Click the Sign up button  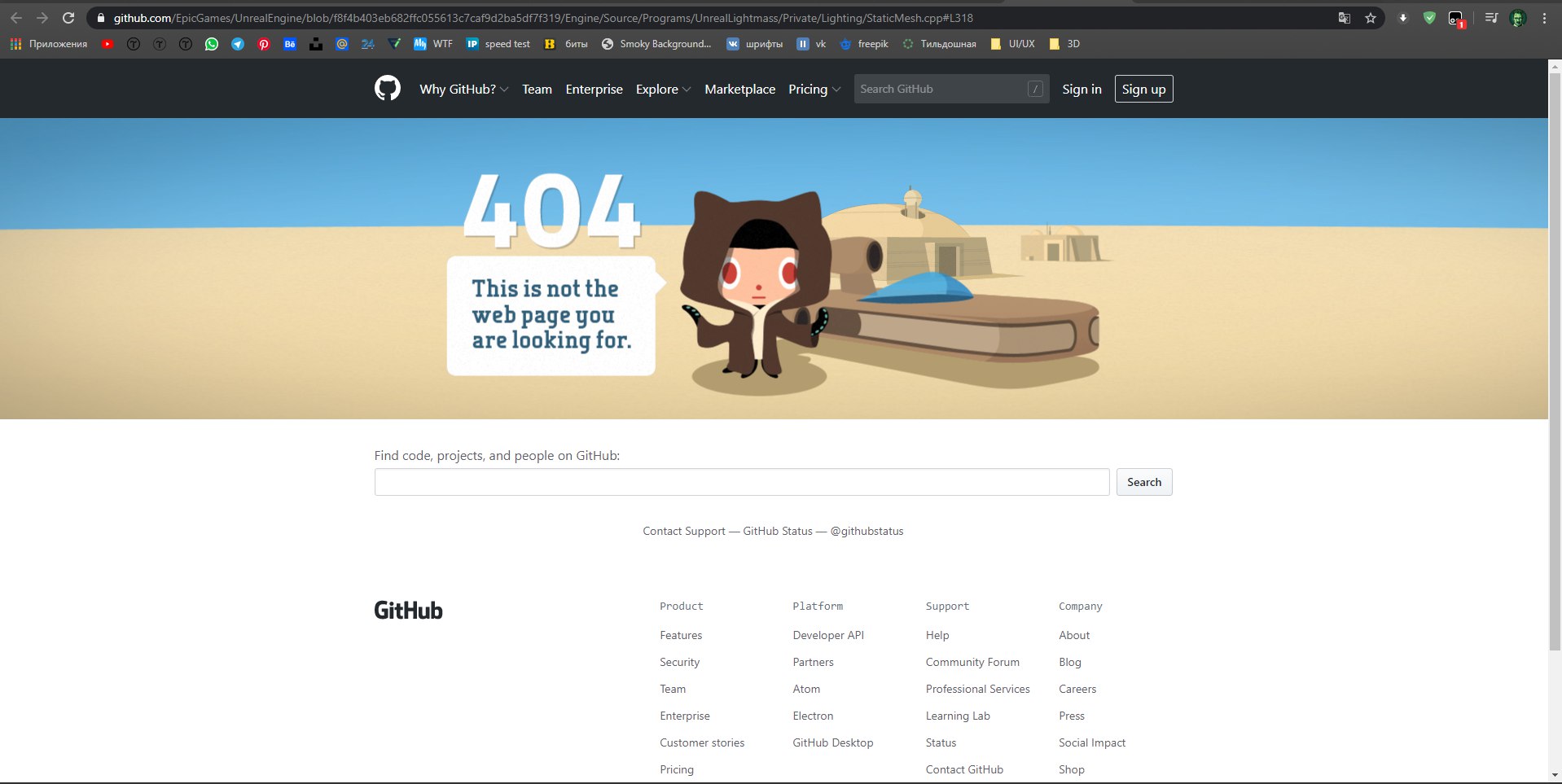click(1143, 89)
